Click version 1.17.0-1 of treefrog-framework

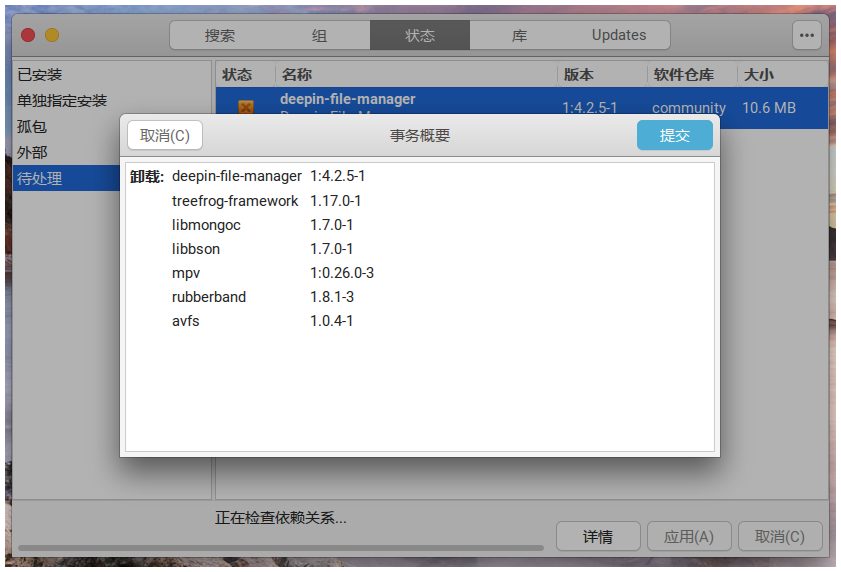(x=335, y=201)
